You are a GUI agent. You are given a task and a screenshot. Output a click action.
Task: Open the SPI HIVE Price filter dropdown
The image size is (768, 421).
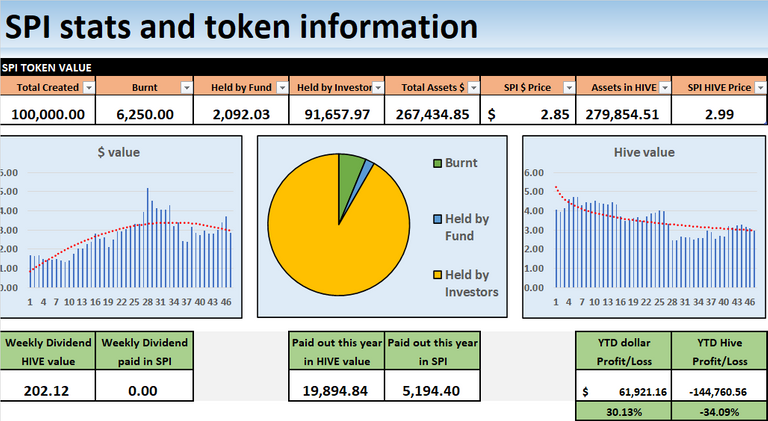[760, 88]
